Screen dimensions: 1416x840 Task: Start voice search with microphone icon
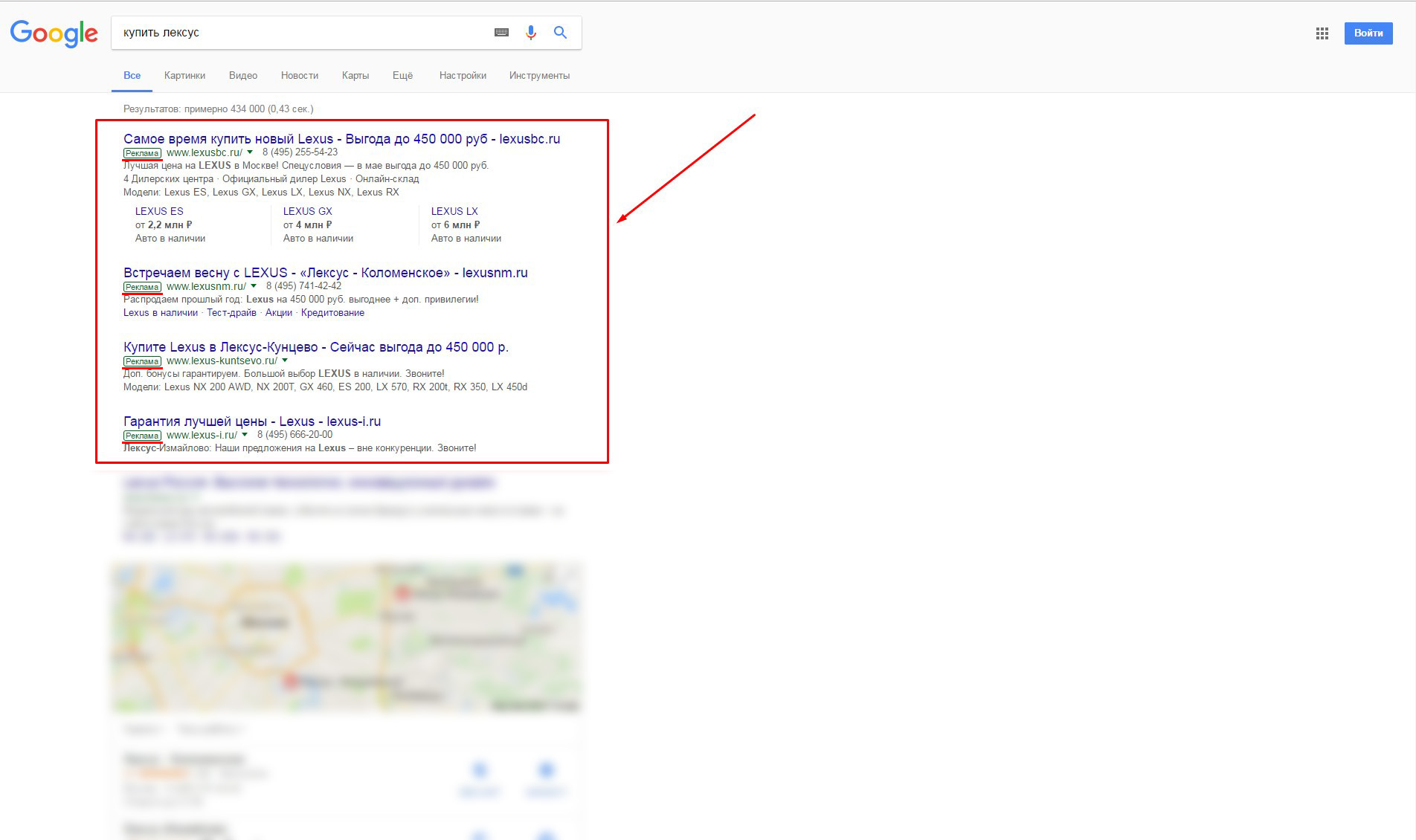tap(530, 33)
